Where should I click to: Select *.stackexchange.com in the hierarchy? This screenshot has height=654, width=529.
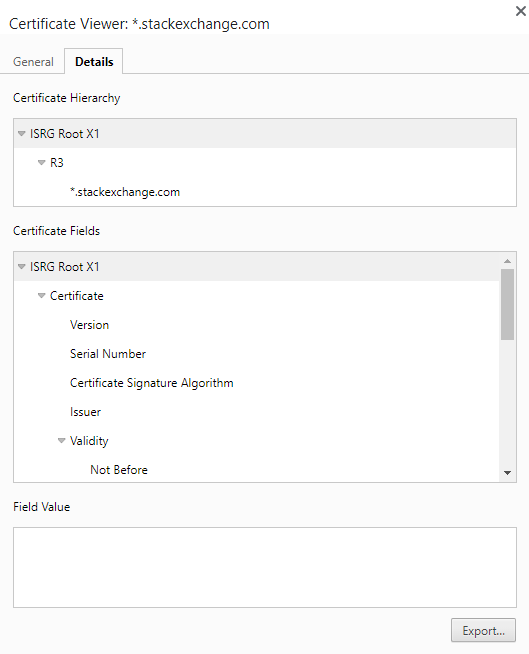tap(265, 192)
